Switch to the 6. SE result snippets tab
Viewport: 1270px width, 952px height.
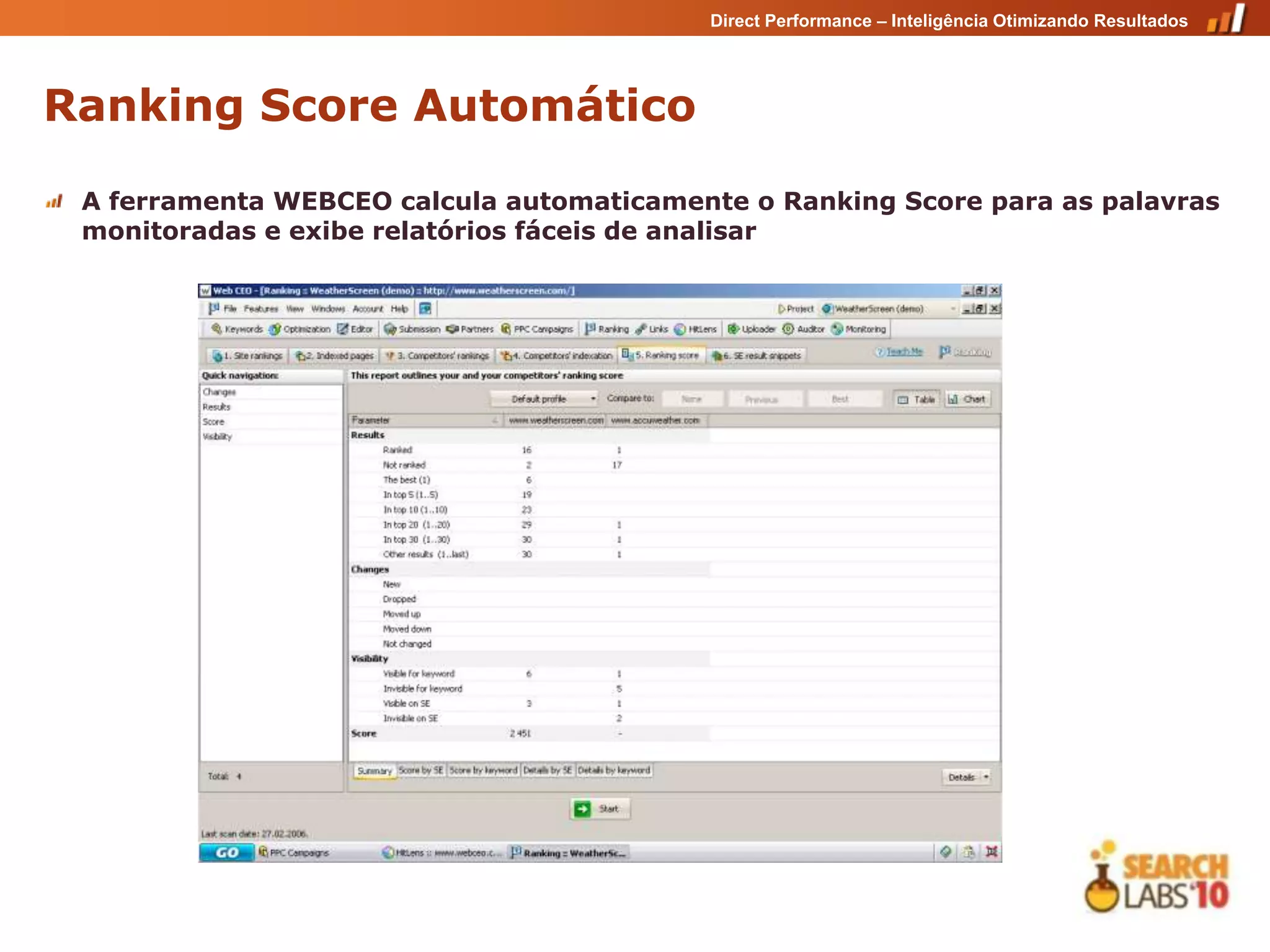point(757,356)
